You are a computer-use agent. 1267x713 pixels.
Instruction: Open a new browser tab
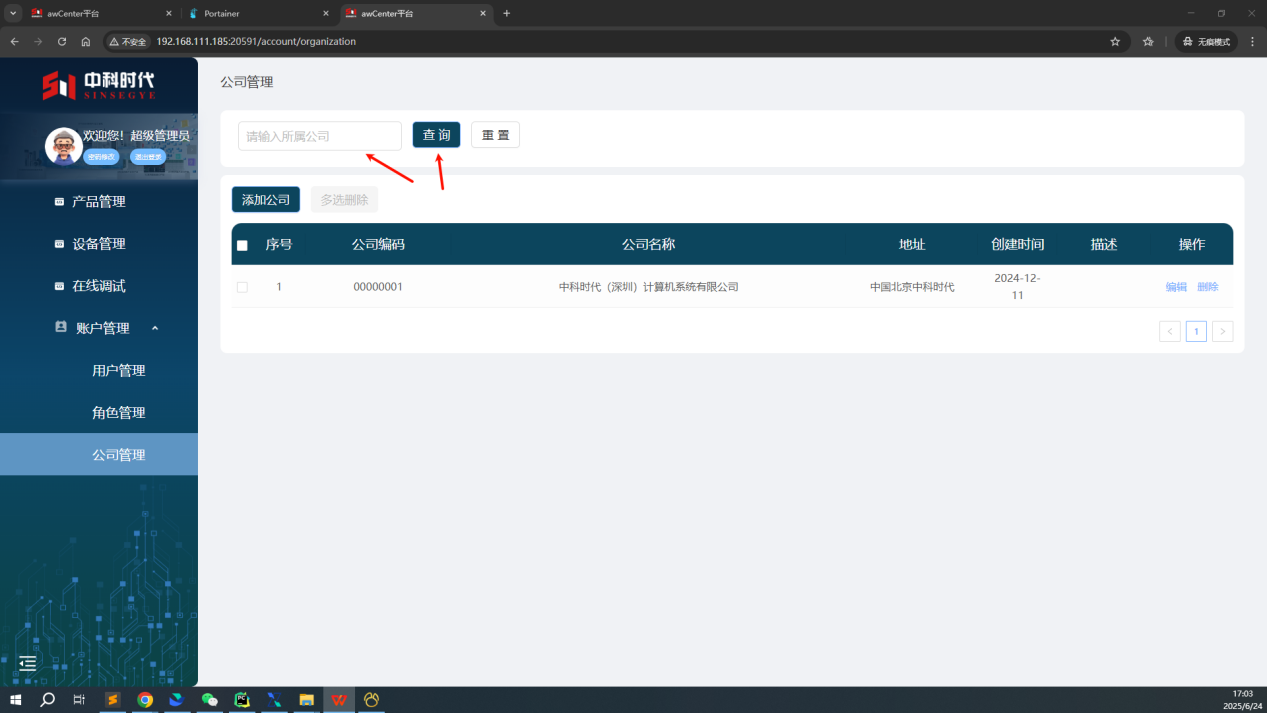point(507,13)
